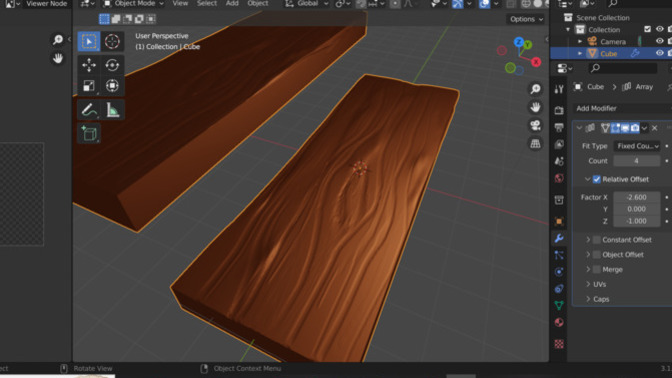Image resolution: width=672 pixels, height=378 pixels.
Task: Open Object Data green triangle tab
Action: [559, 306]
